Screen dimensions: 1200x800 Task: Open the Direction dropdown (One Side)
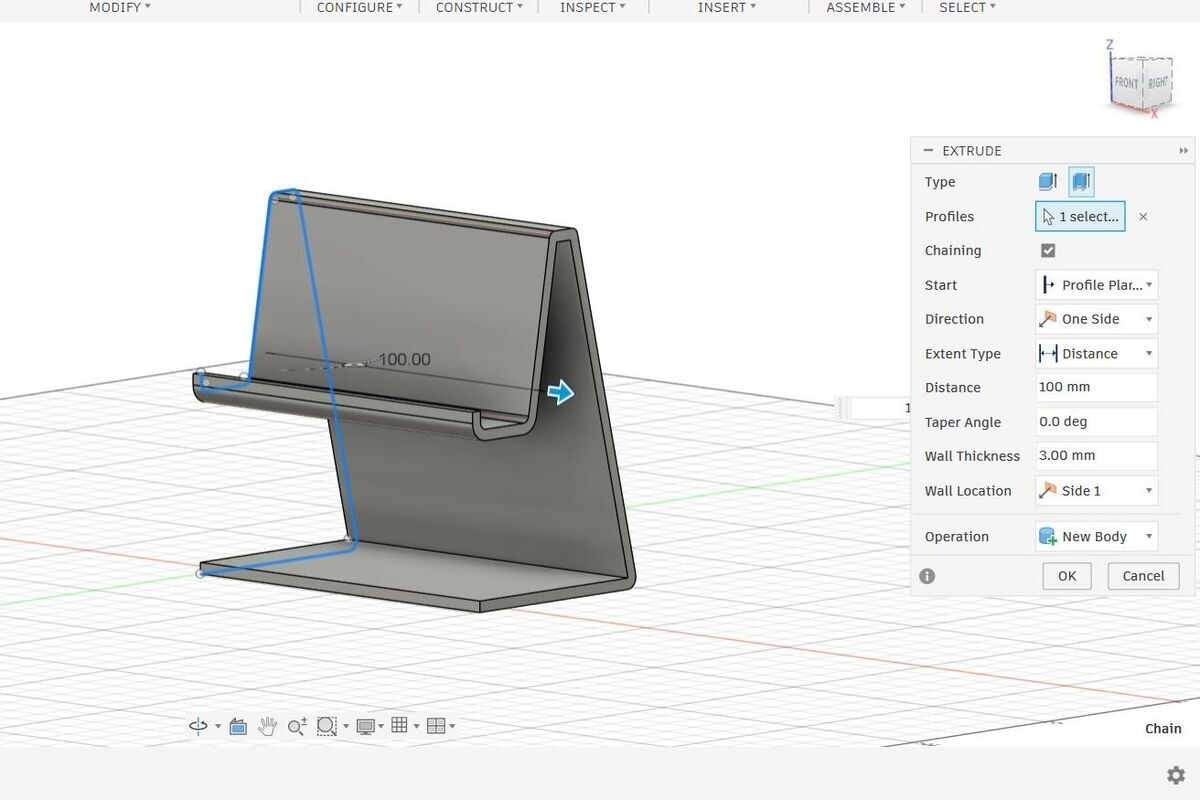click(1097, 319)
